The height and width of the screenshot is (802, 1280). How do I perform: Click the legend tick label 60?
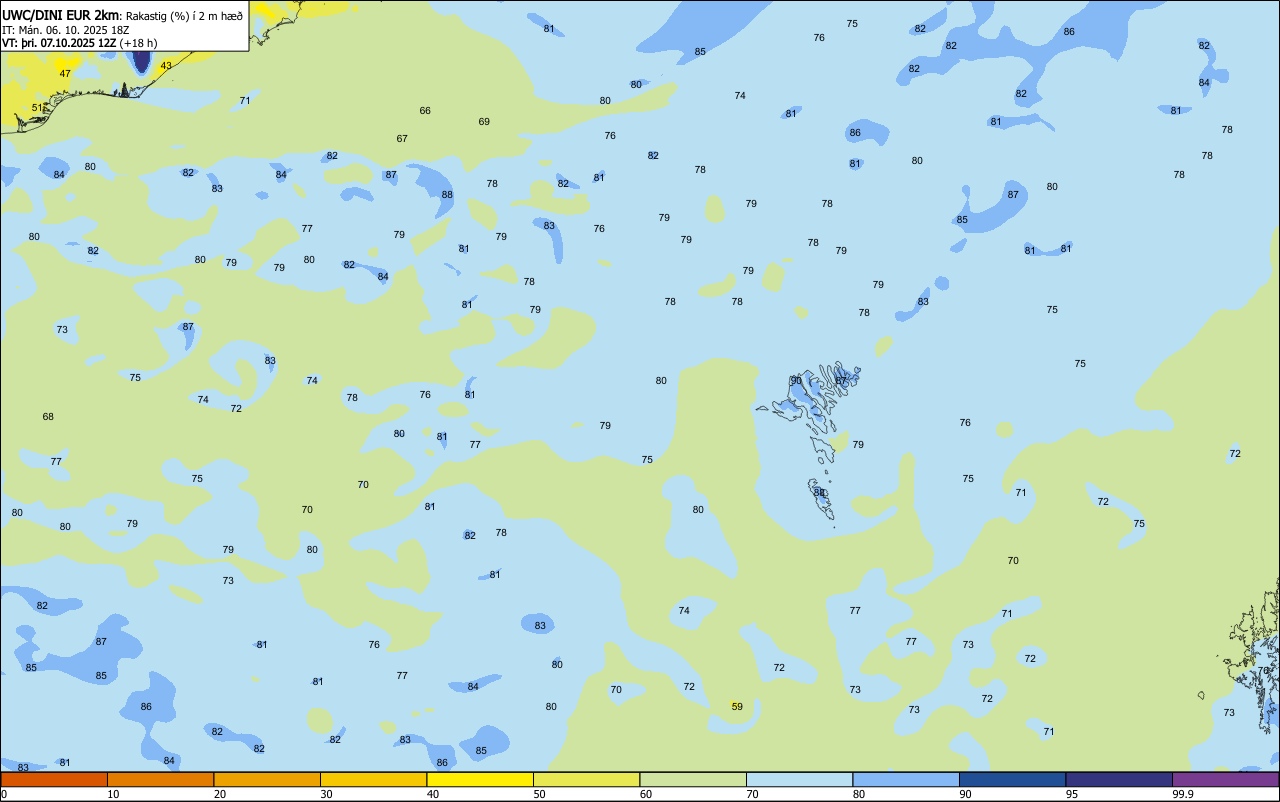pos(646,794)
